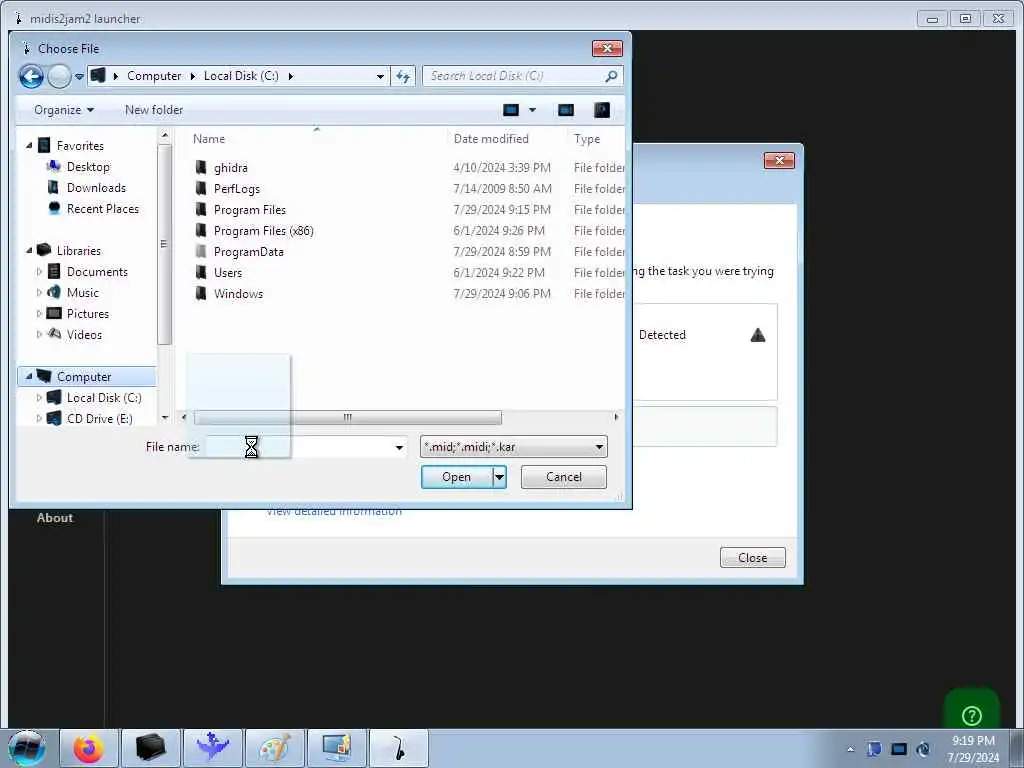Open About in midis2jam2 launcher sidebar

tap(55, 518)
